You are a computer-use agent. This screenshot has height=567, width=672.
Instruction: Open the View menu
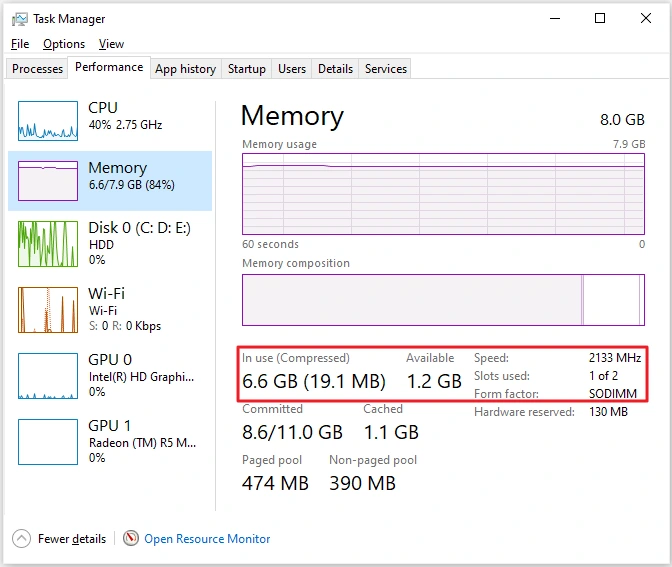pyautogui.click(x=111, y=44)
